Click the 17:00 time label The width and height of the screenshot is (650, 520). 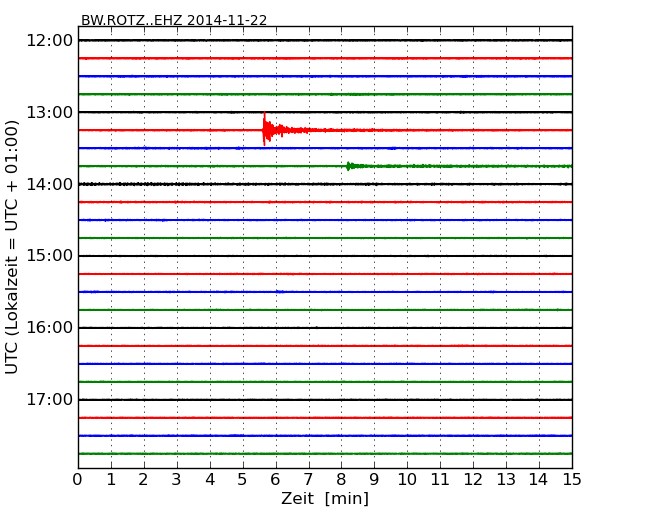click(x=50, y=400)
